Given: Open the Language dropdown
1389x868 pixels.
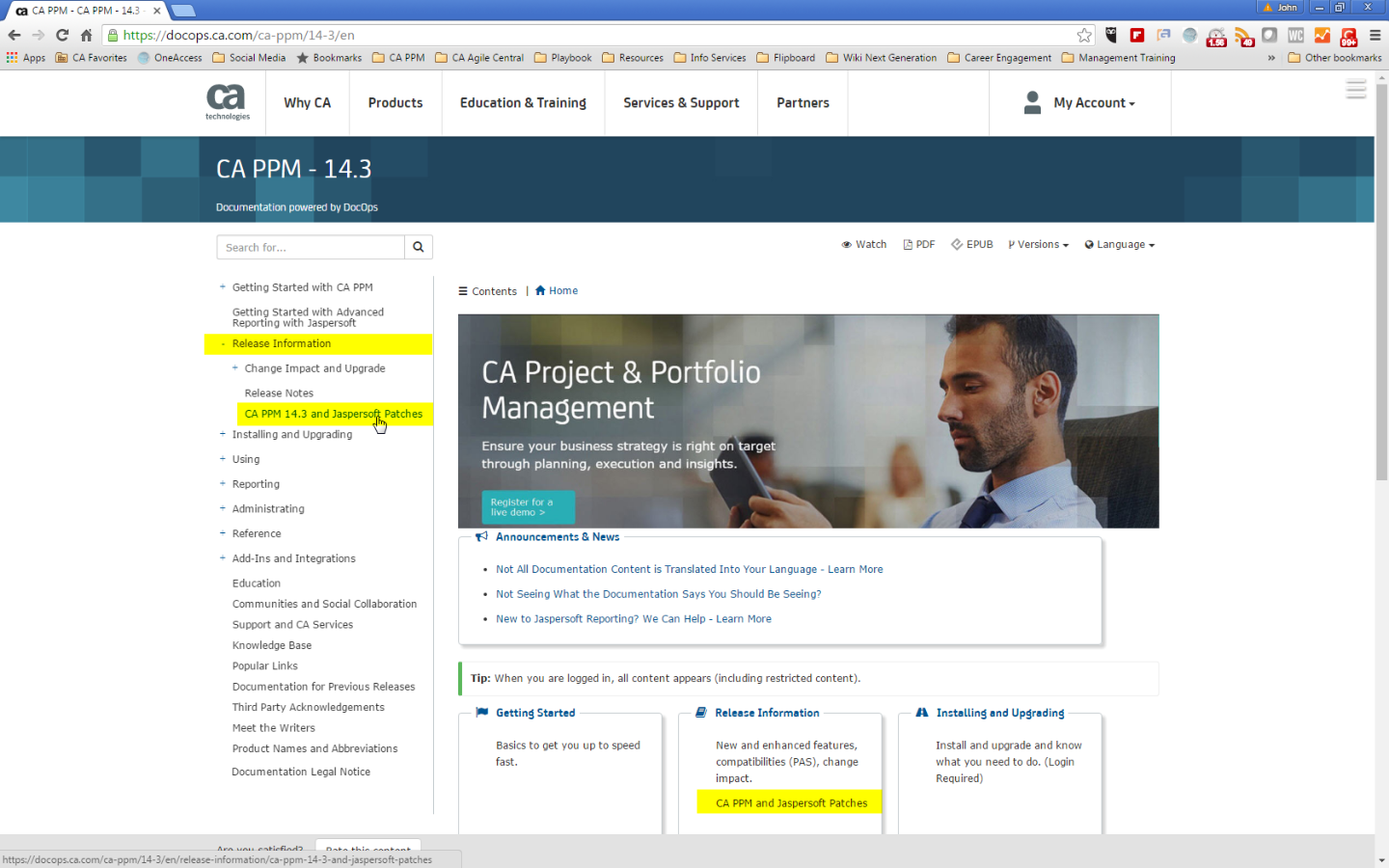Looking at the screenshot, I should click(x=1119, y=245).
